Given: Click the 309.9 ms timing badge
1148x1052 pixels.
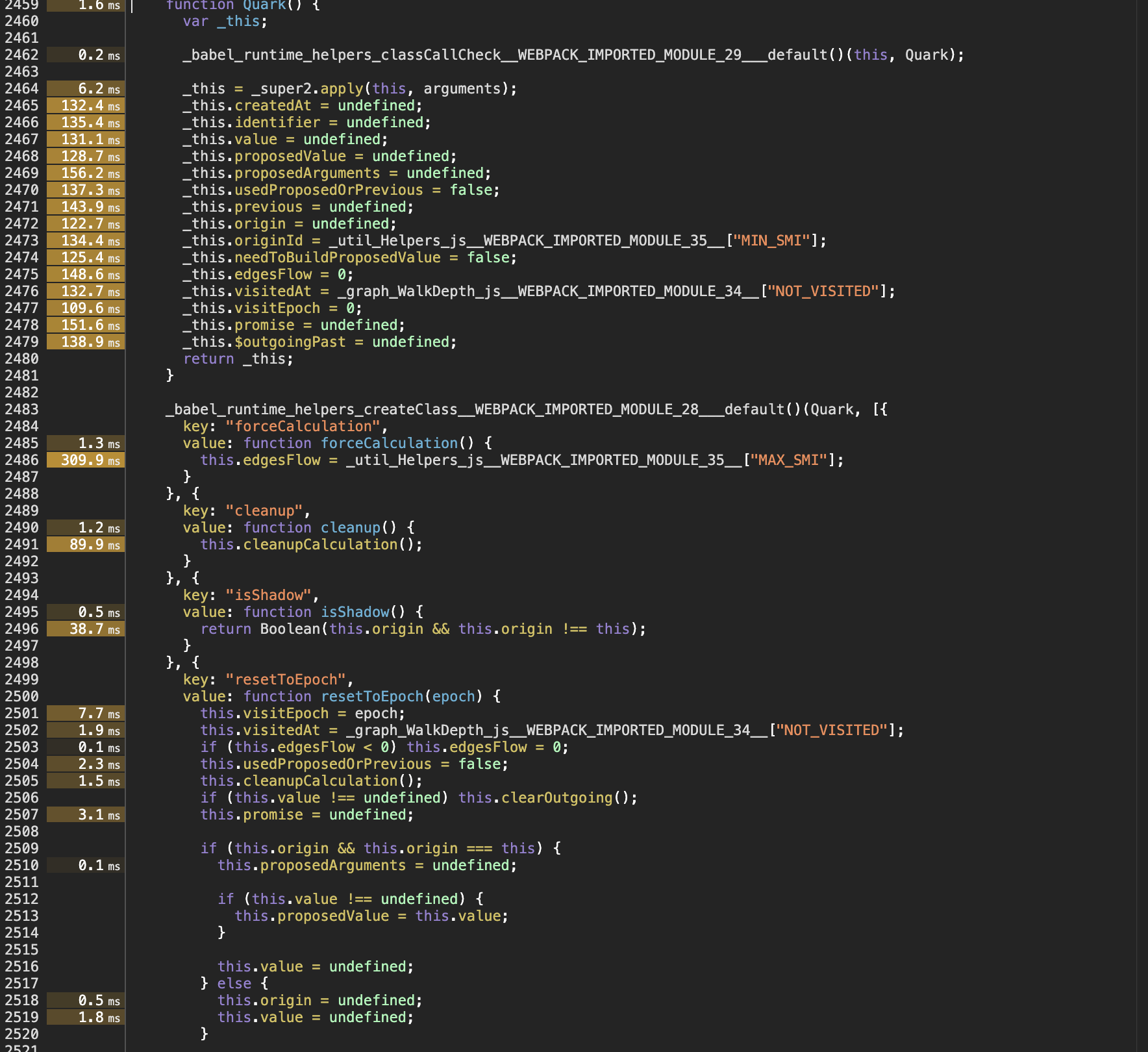Looking at the screenshot, I should click(84, 460).
